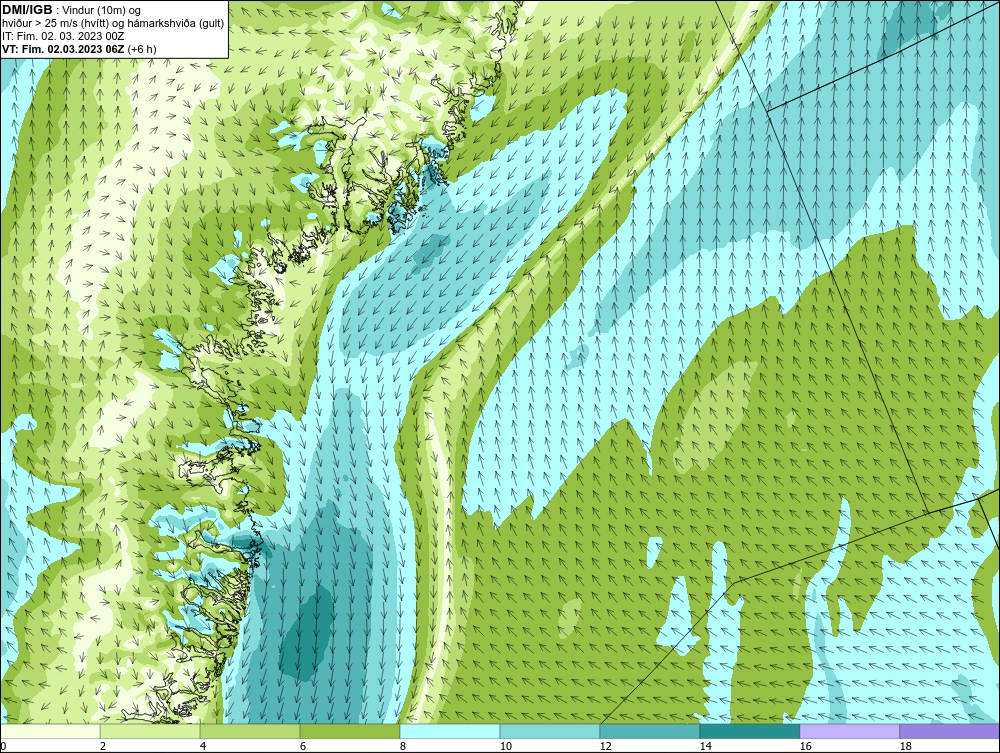Click the 0–2 m/s legend color swatch
The width and height of the screenshot is (1000, 753).
pos(50,731)
